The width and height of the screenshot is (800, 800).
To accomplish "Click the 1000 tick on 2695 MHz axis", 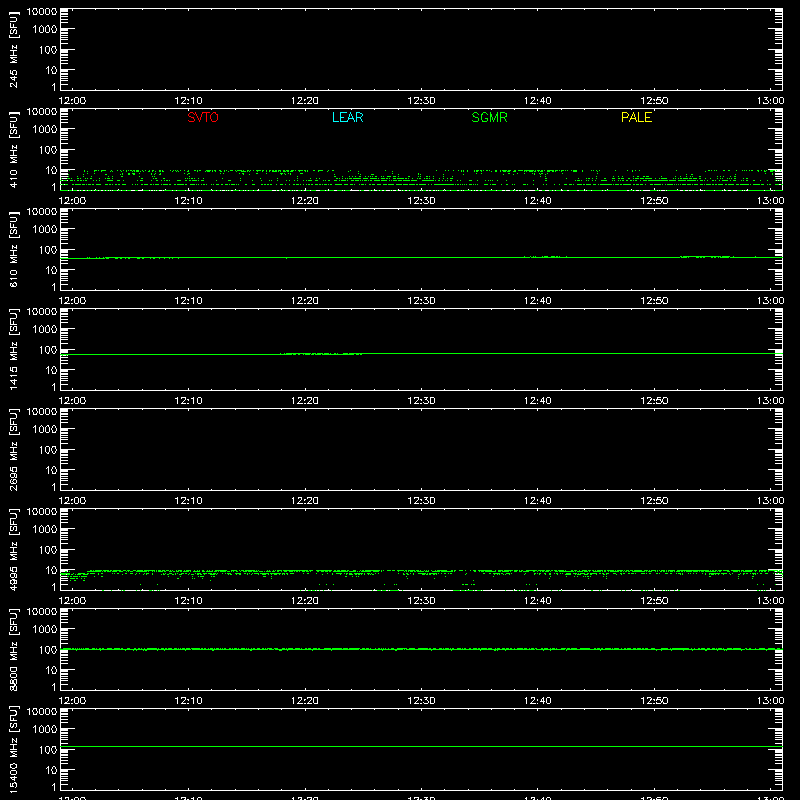I will pyautogui.click(x=45, y=429).
